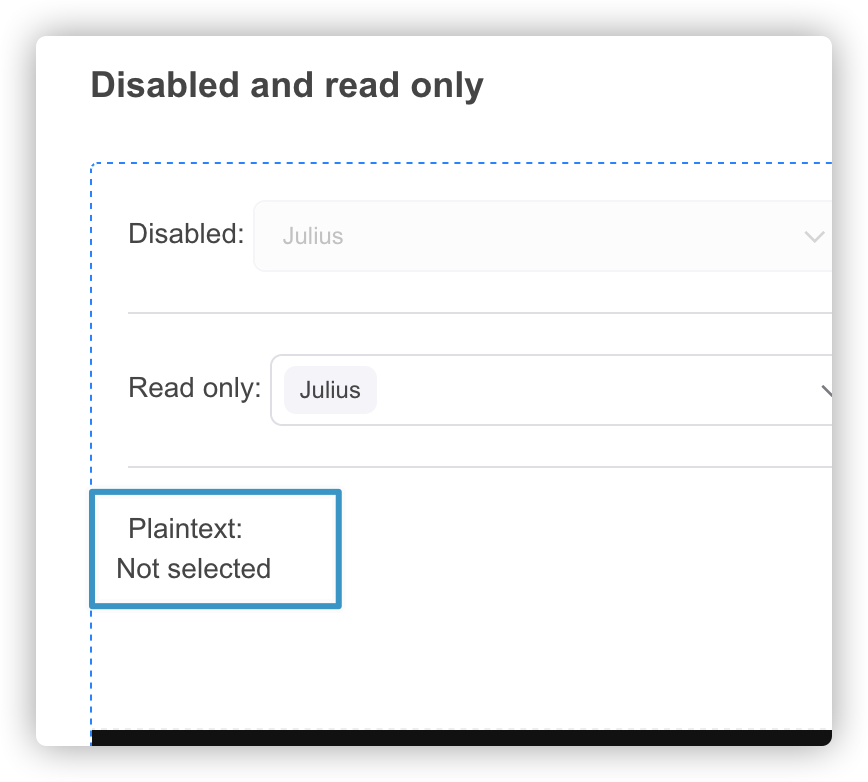Click the highlighted Plaintext box
The width and height of the screenshot is (868, 782).
215,548
